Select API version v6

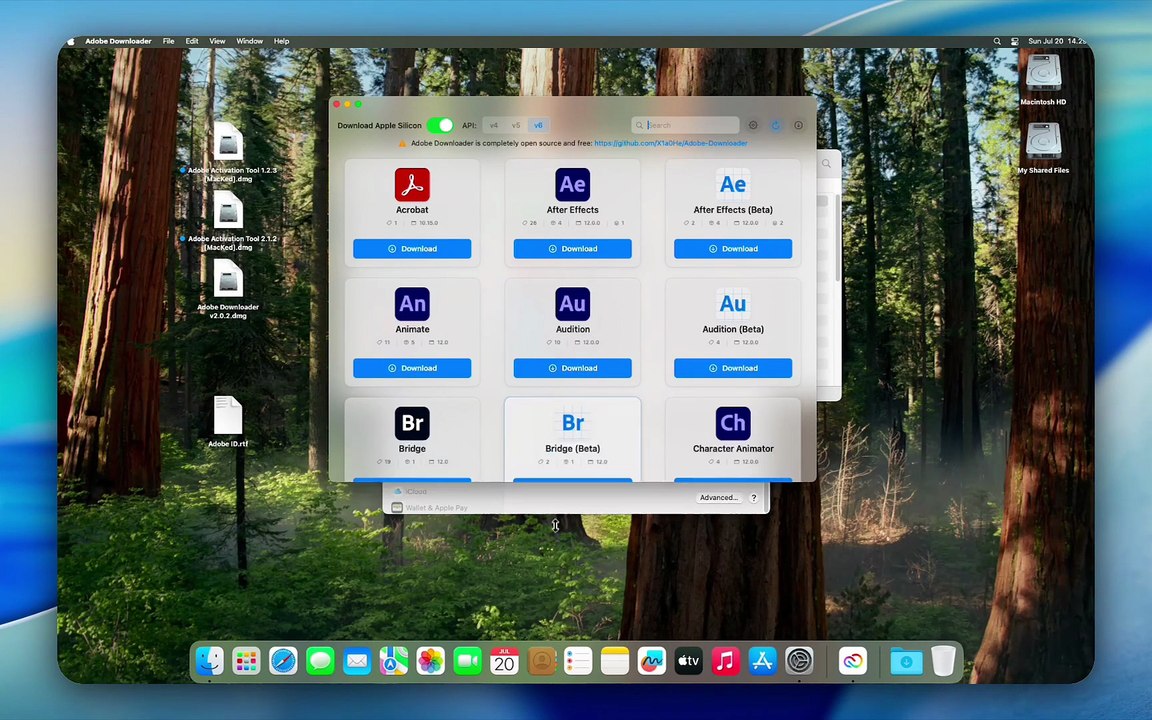538,125
